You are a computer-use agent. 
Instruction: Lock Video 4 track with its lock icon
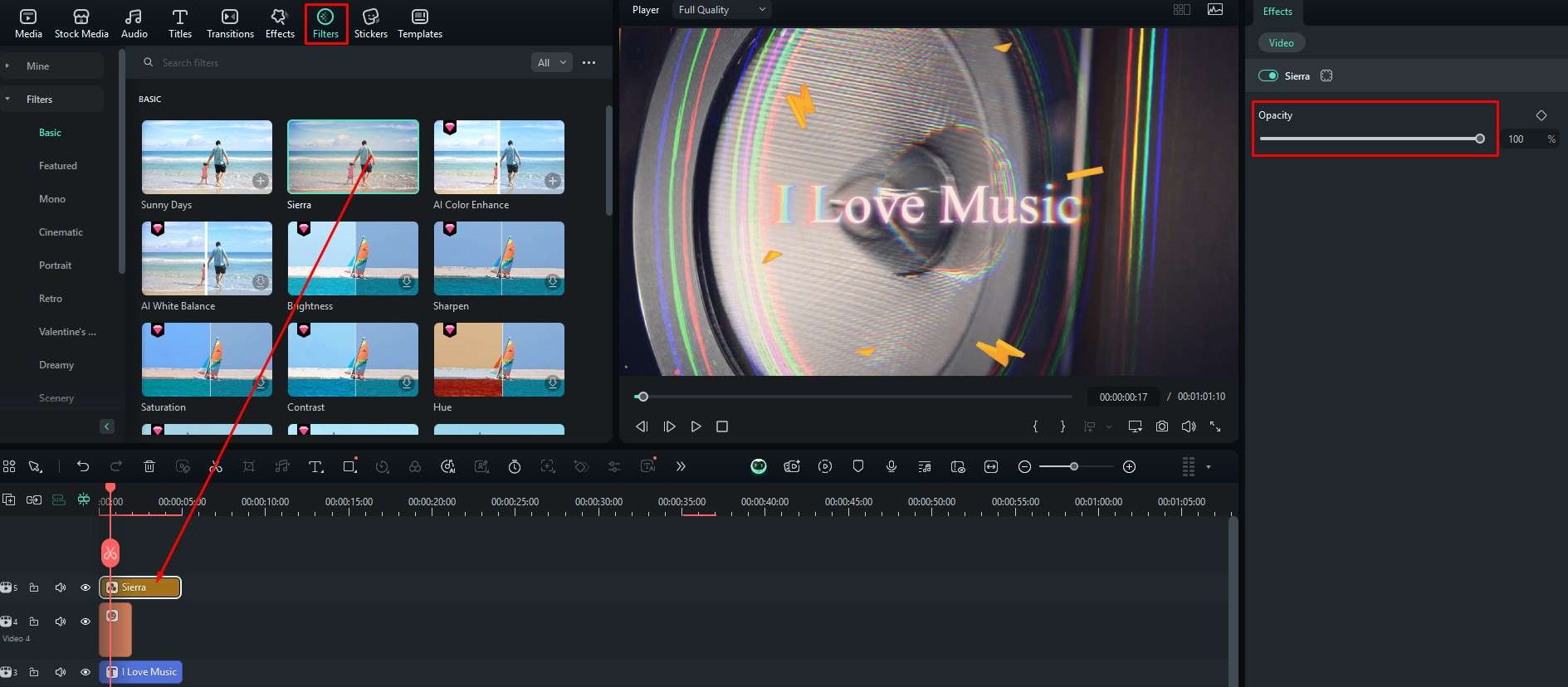[x=34, y=621]
